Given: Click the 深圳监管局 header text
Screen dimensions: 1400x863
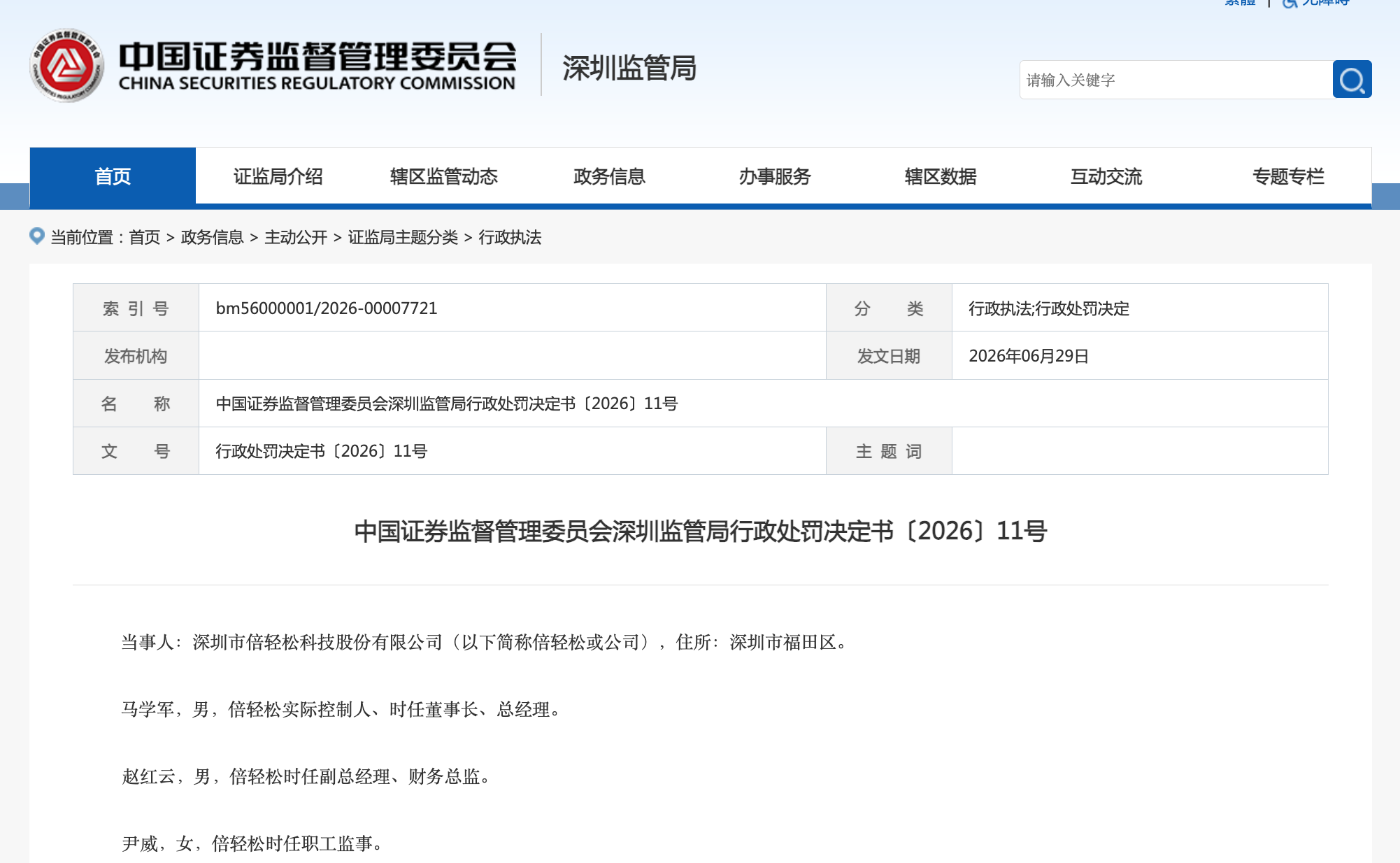Looking at the screenshot, I should [x=629, y=69].
